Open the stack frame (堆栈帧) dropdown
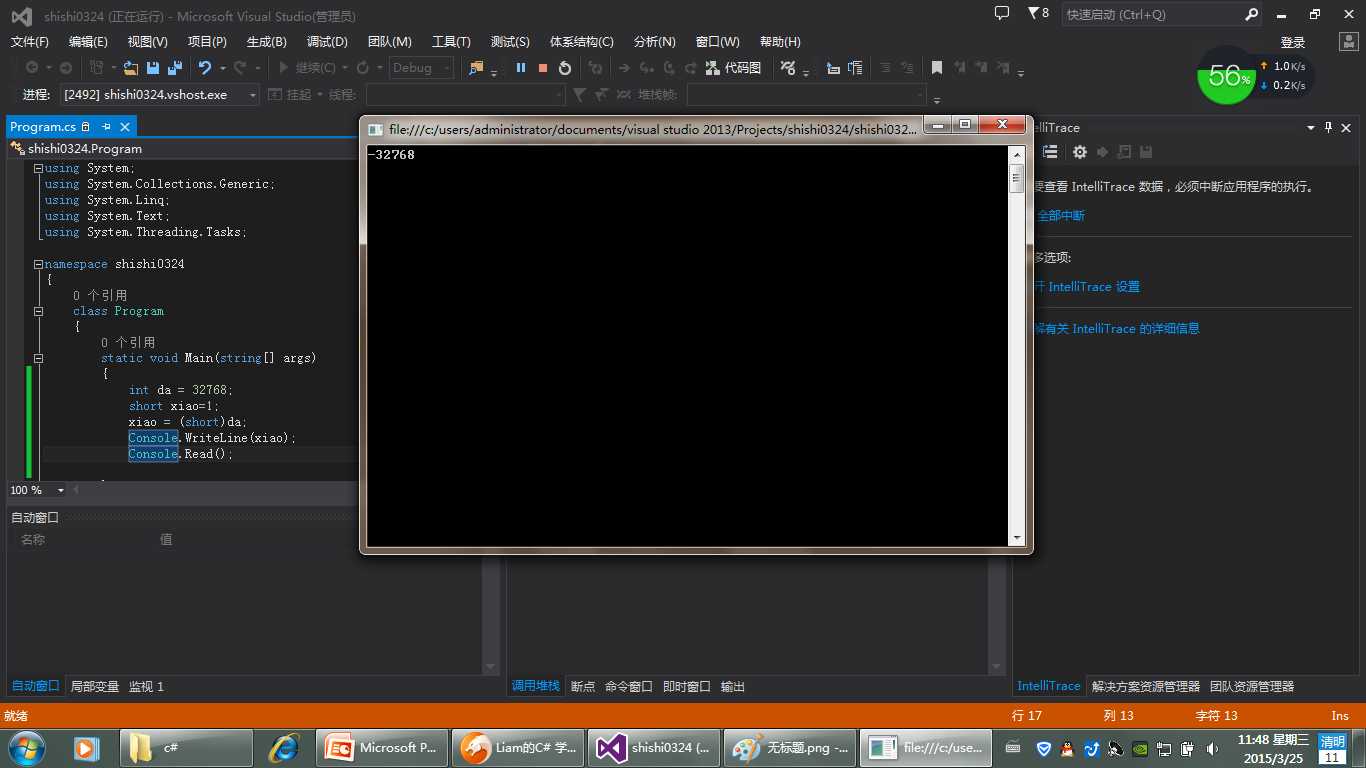 [x=807, y=94]
